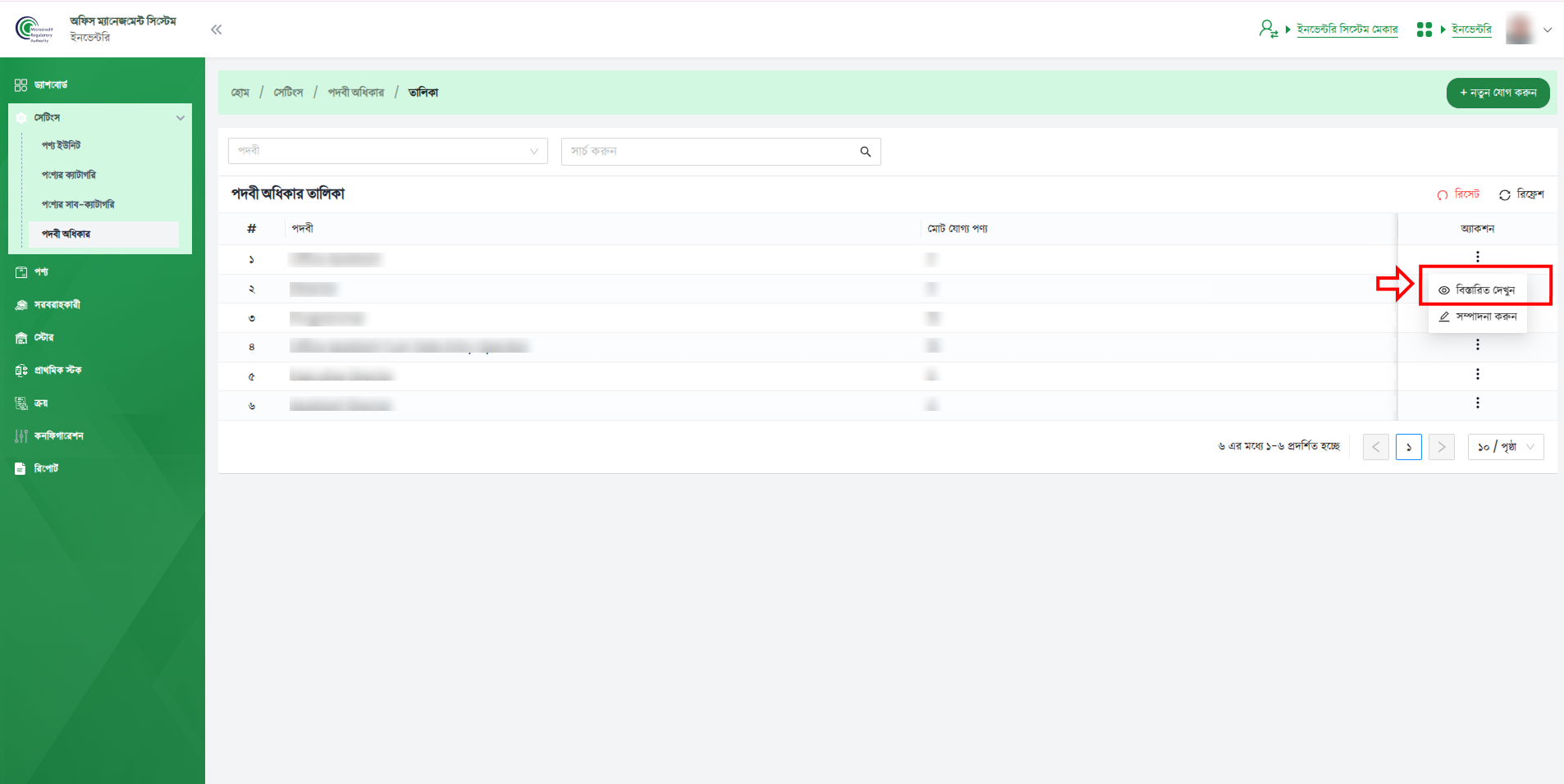The image size is (1564, 784).
Task: Click the অ্যাকশন column header
Action: click(x=1477, y=229)
